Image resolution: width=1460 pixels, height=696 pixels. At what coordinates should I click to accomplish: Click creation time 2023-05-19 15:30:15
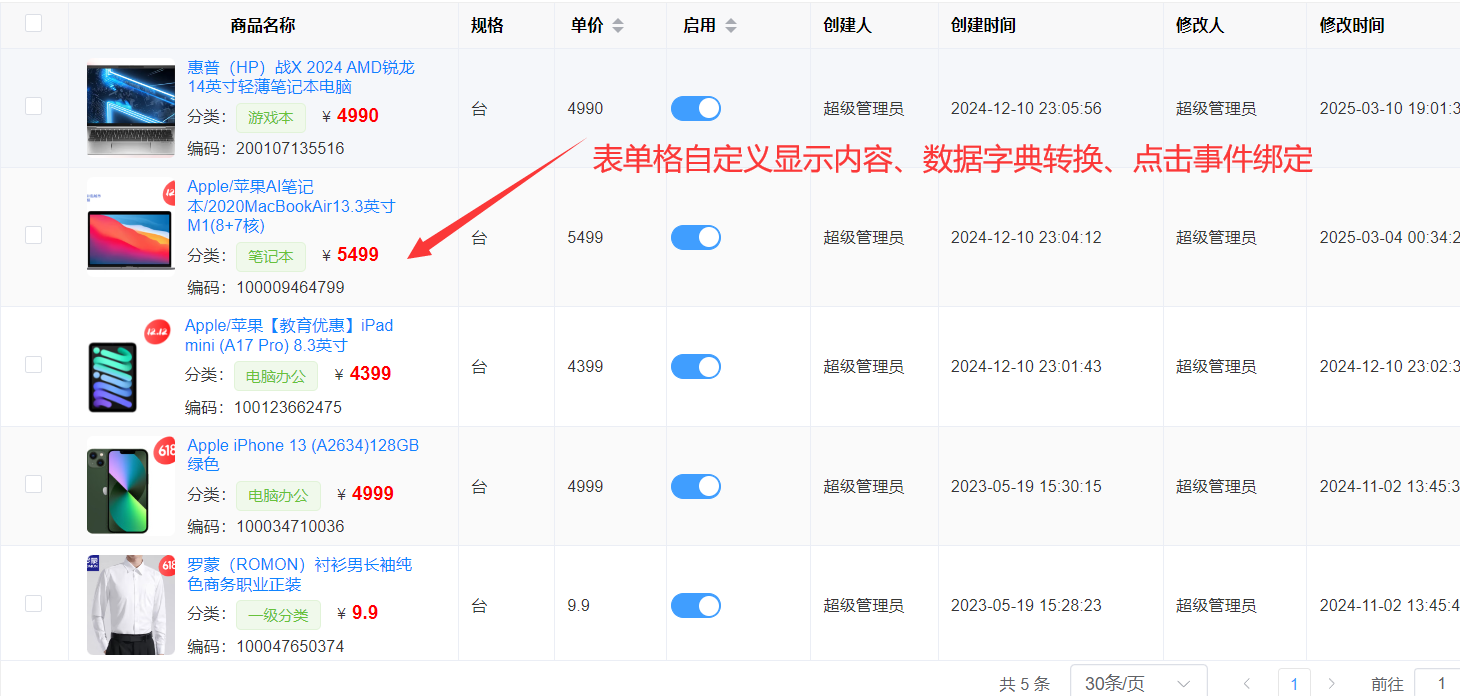coord(1026,487)
